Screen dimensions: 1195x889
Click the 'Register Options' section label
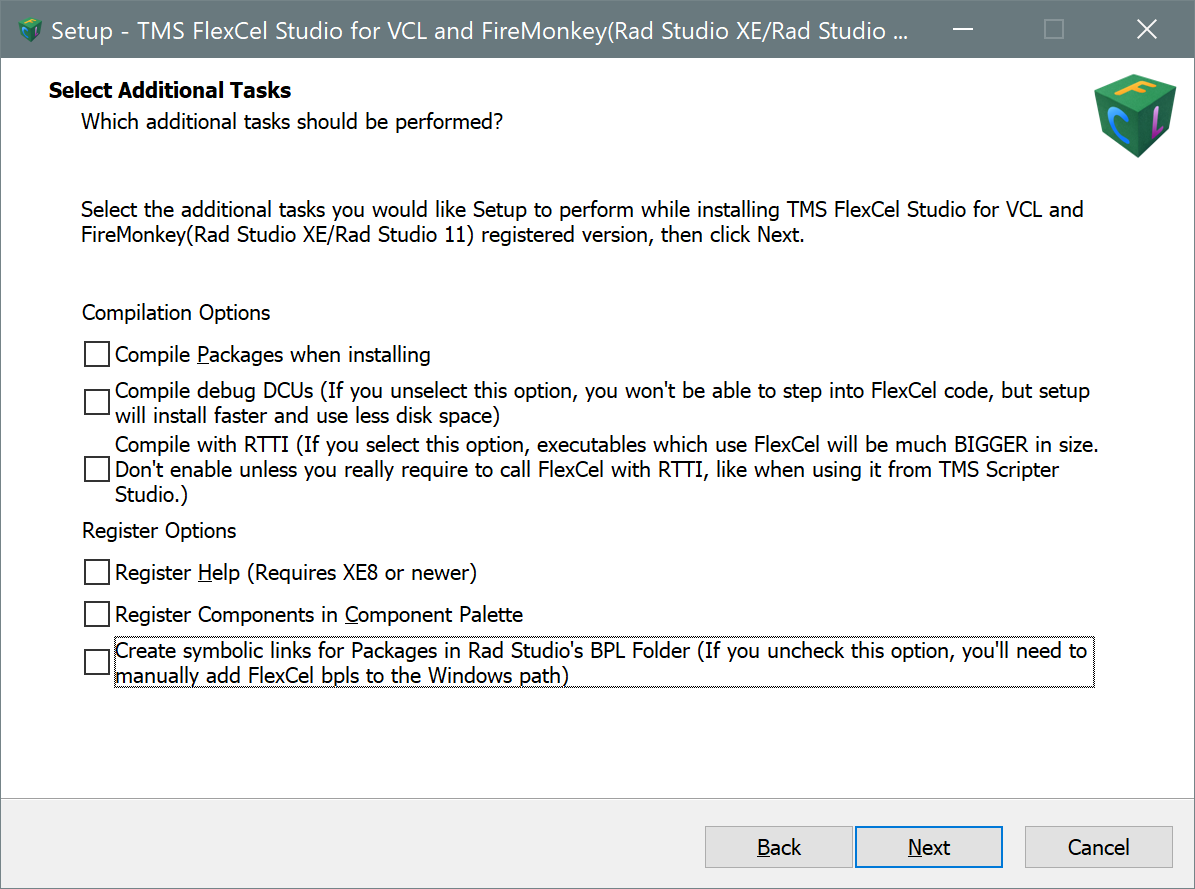[x=159, y=531]
